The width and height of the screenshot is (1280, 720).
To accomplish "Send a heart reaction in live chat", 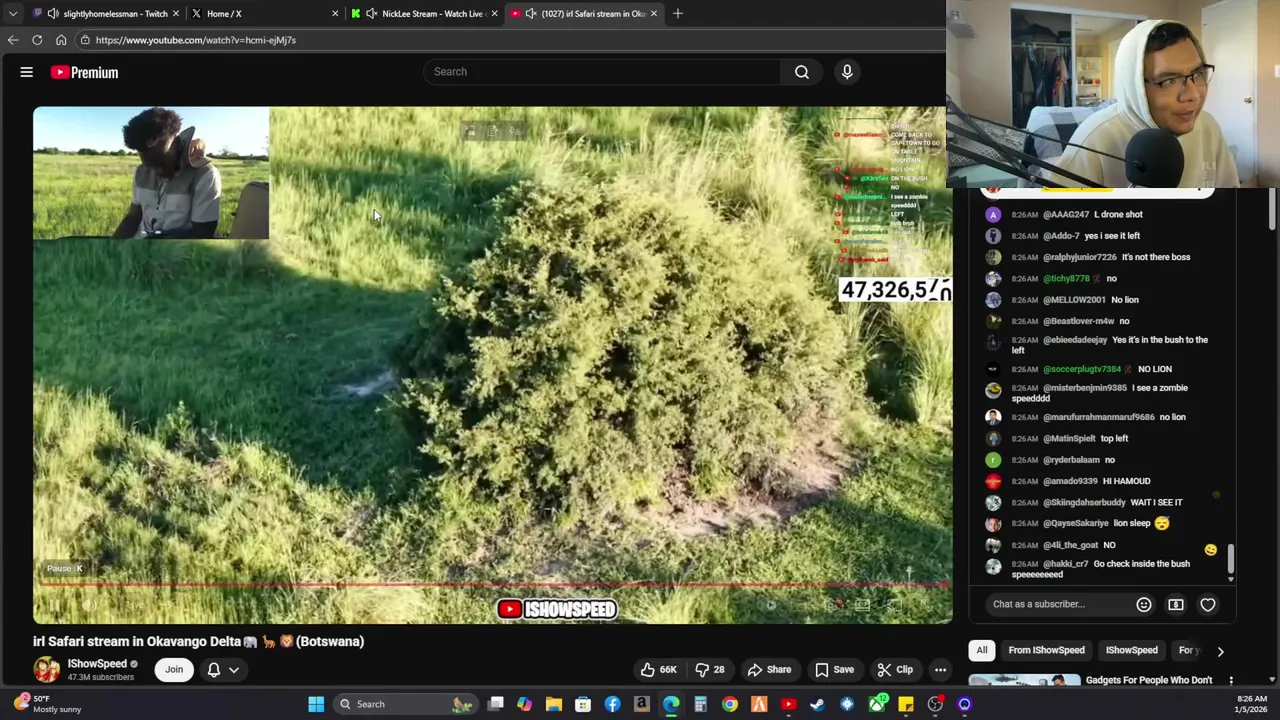I will (x=1208, y=604).
